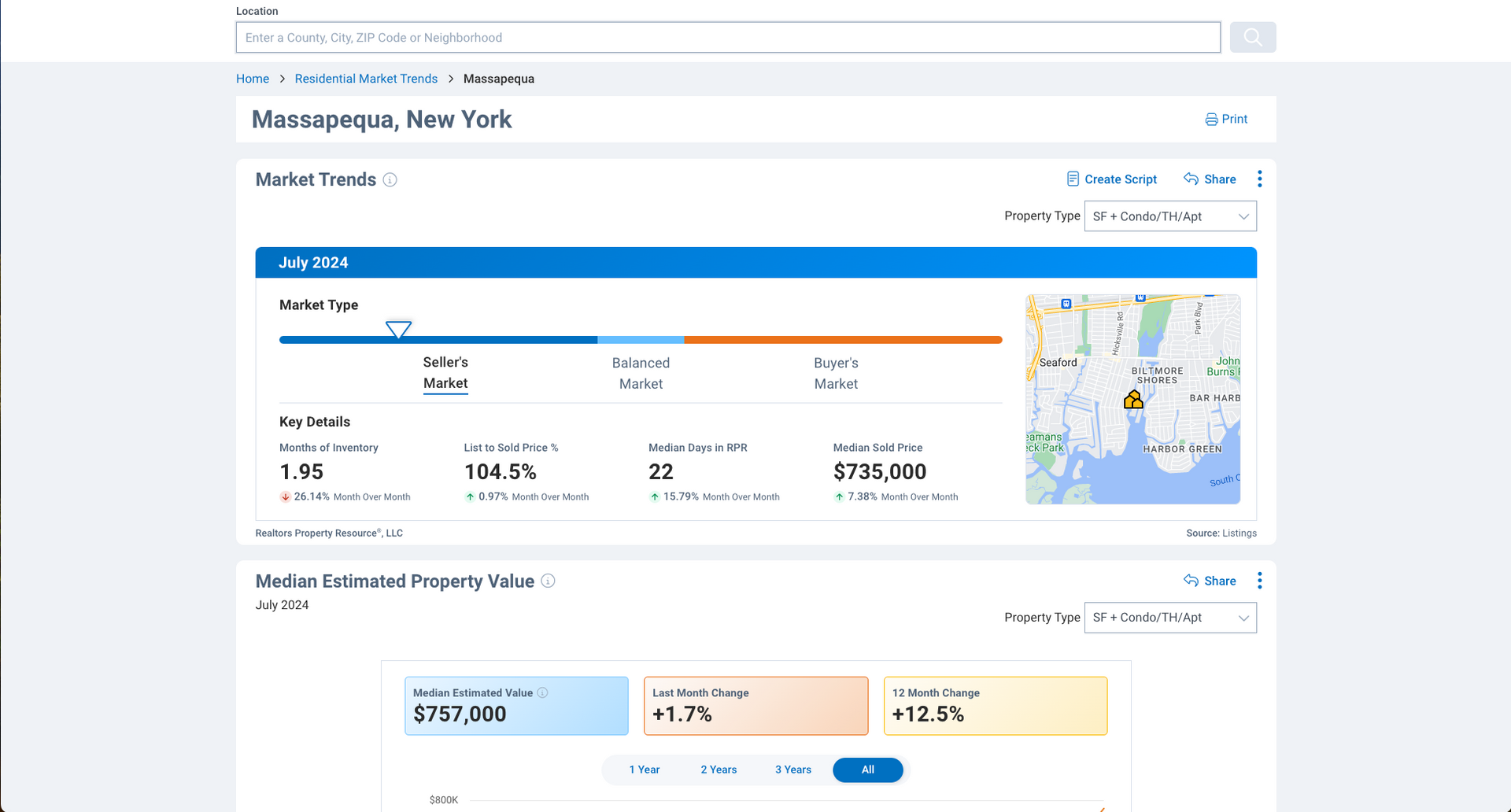The height and width of the screenshot is (812, 1511).
Task: Select the 1 Year time range
Action: [x=645, y=770]
